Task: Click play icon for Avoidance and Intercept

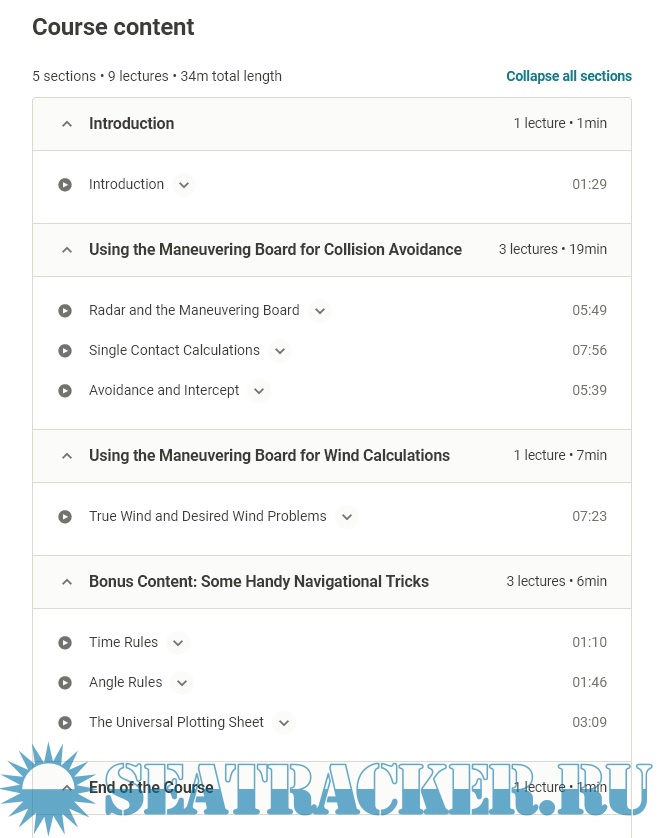Action: point(65,391)
